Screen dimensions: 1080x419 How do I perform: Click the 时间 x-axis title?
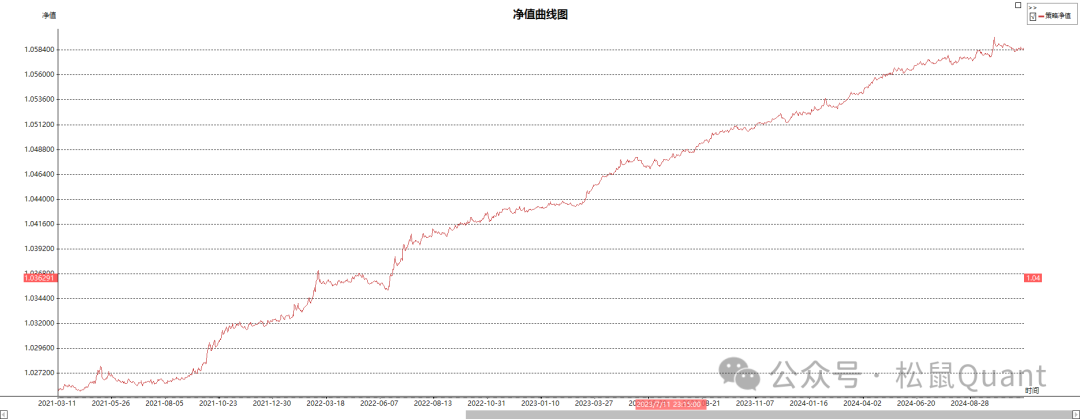pos(1032,390)
